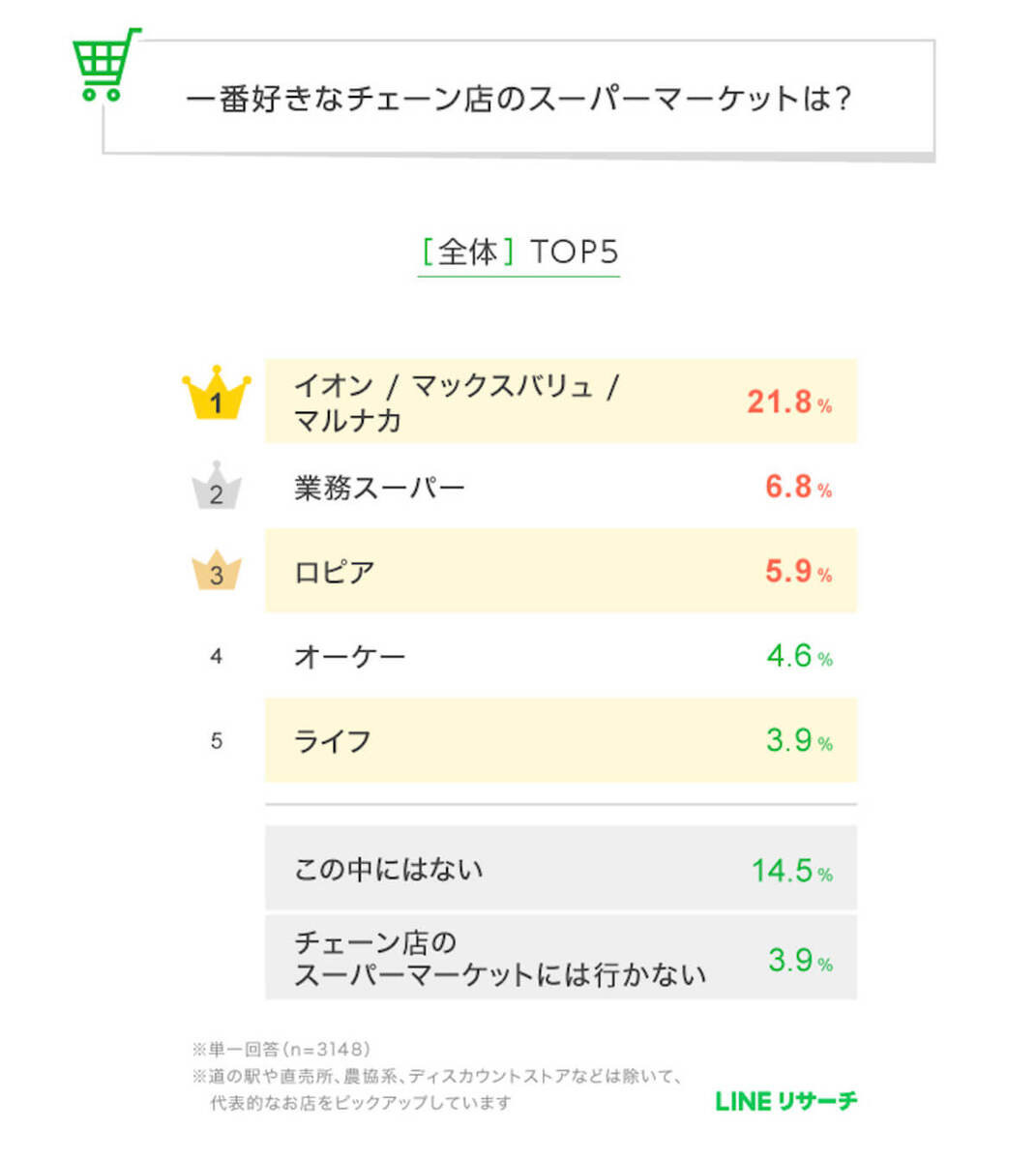Screen dimensions: 1036x1161
Task: Click the LINE リサーチ logo
Action: click(x=785, y=1101)
